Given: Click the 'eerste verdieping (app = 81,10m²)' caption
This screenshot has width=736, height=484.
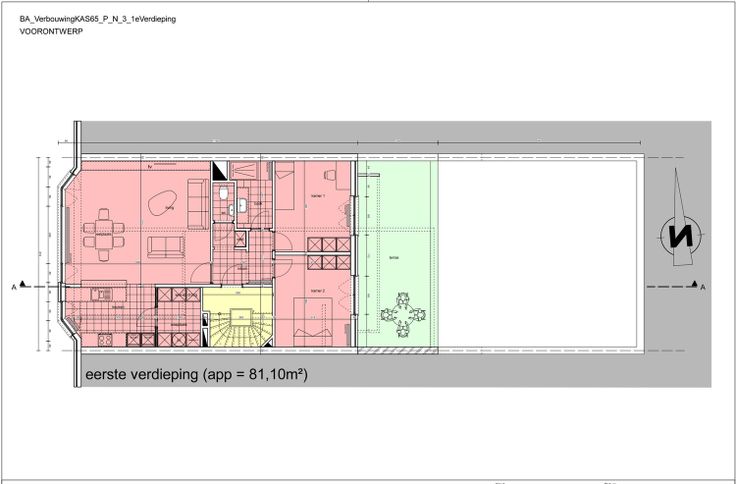Looking at the screenshot, I should click(195, 376).
